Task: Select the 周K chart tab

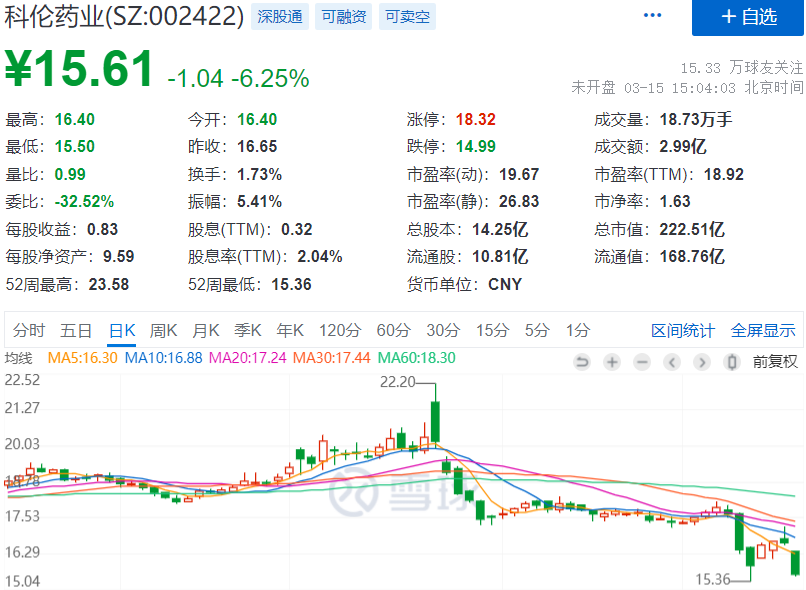Action: [x=163, y=330]
